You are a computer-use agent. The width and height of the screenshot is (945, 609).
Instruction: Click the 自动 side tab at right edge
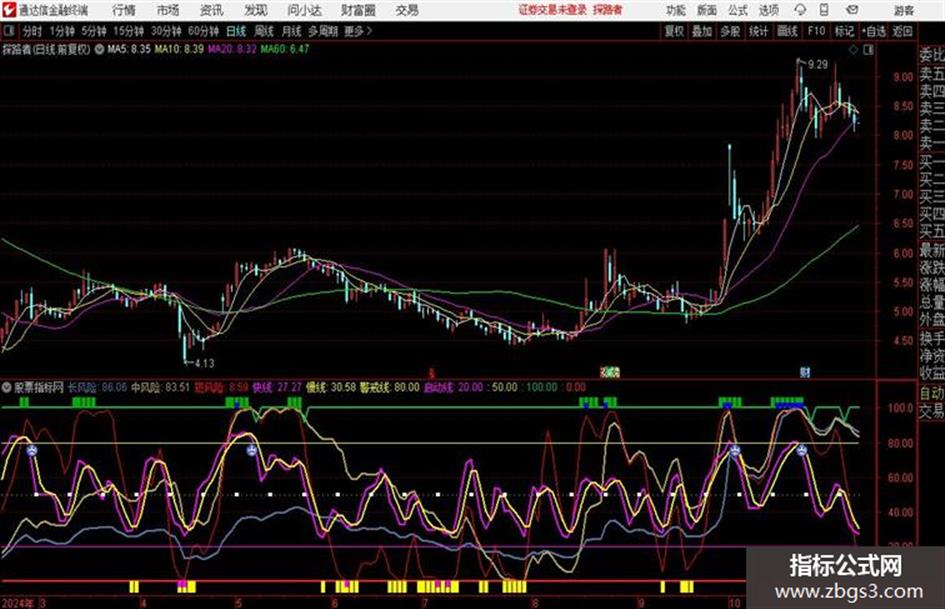point(932,393)
